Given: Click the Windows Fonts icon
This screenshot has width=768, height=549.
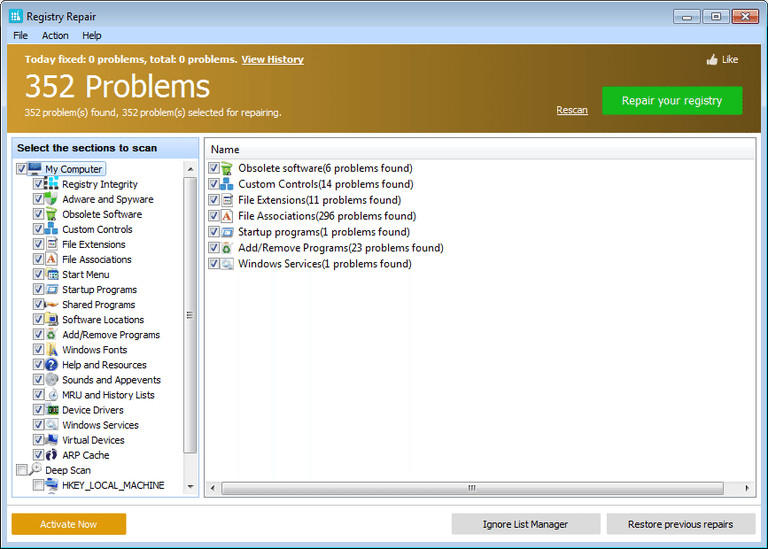Looking at the screenshot, I should tap(51, 350).
